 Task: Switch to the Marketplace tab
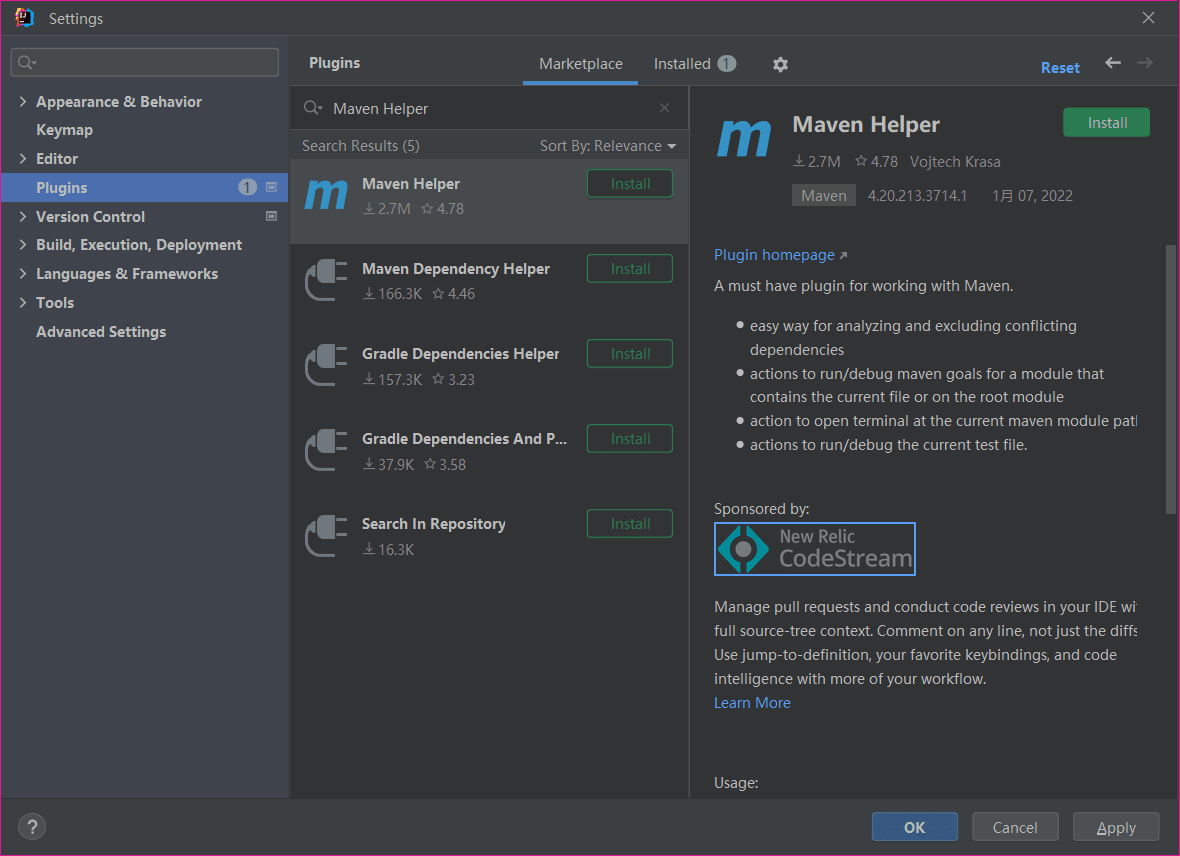(x=580, y=64)
